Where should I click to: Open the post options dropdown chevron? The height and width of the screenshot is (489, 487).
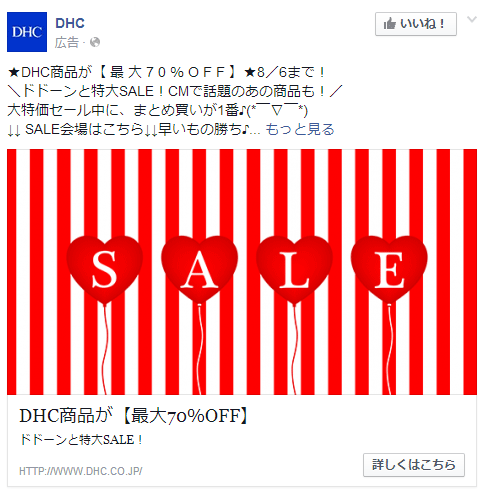[x=472, y=19]
